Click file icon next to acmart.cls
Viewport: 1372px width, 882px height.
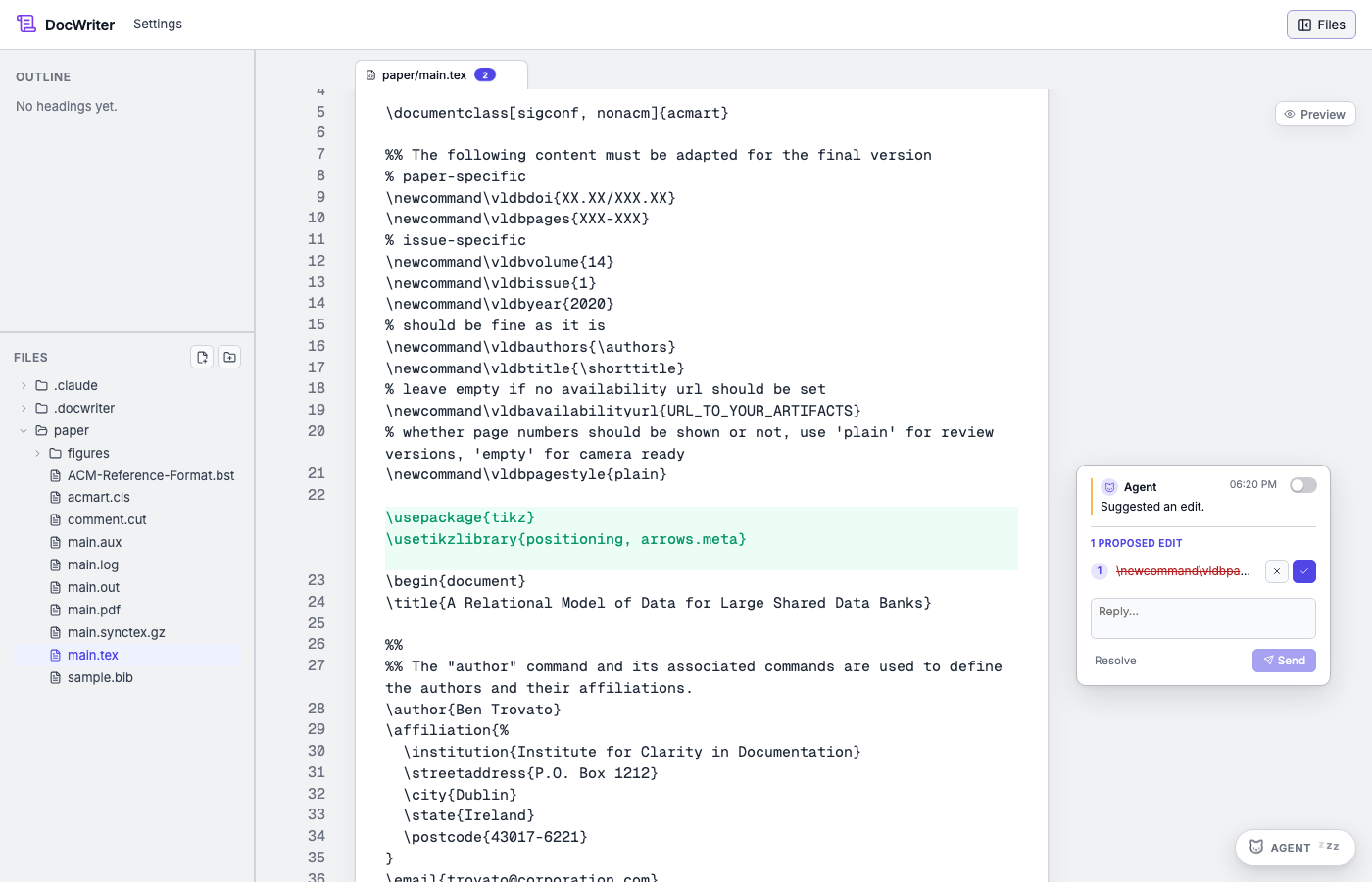pyautogui.click(x=56, y=497)
